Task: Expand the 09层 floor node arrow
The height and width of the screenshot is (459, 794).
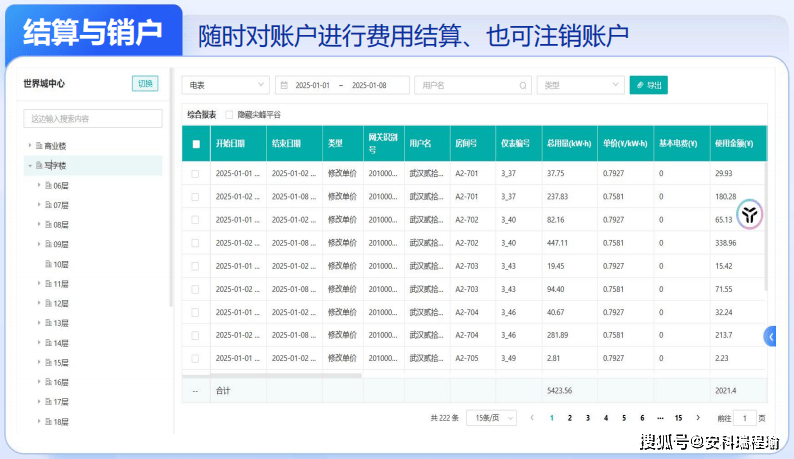Action: [39, 244]
